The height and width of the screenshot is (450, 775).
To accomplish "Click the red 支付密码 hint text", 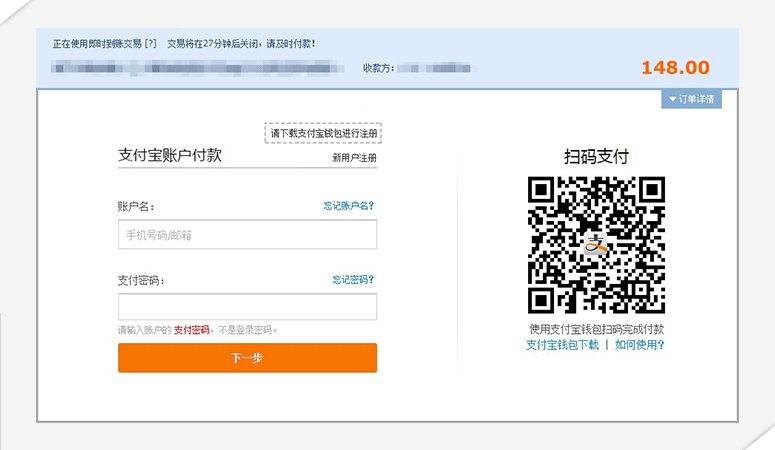I will pyautogui.click(x=192, y=330).
